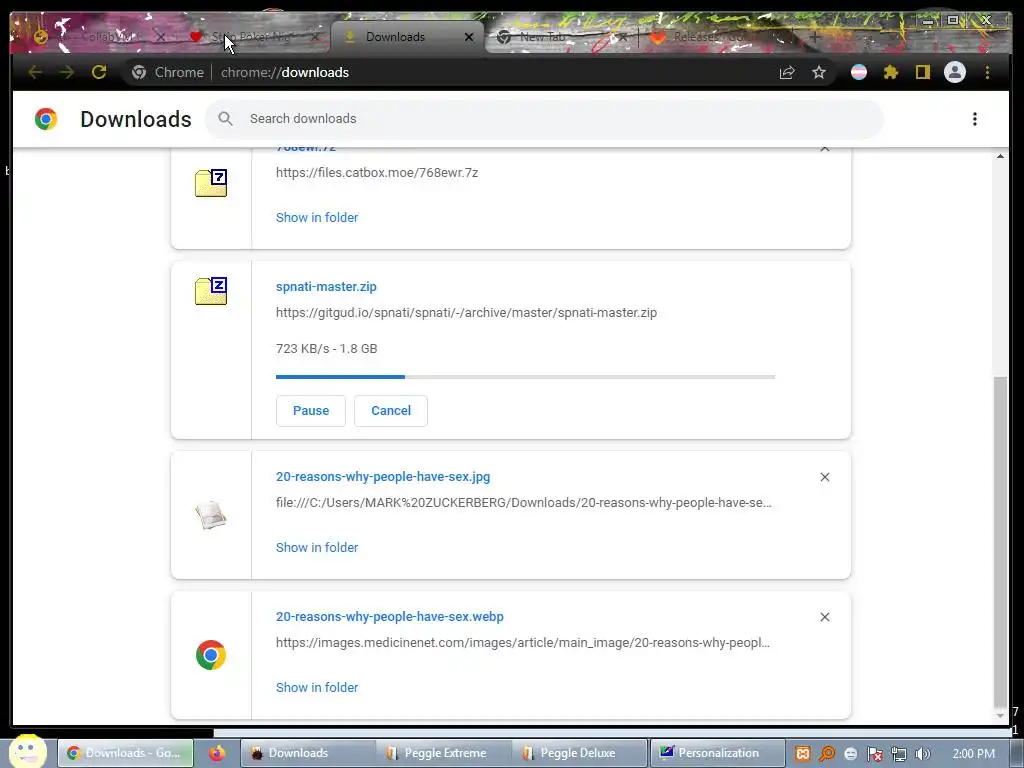1024x768 pixels.
Task: Open the files.catbox.moe 768ewr.7z URL
Action: tap(377, 172)
